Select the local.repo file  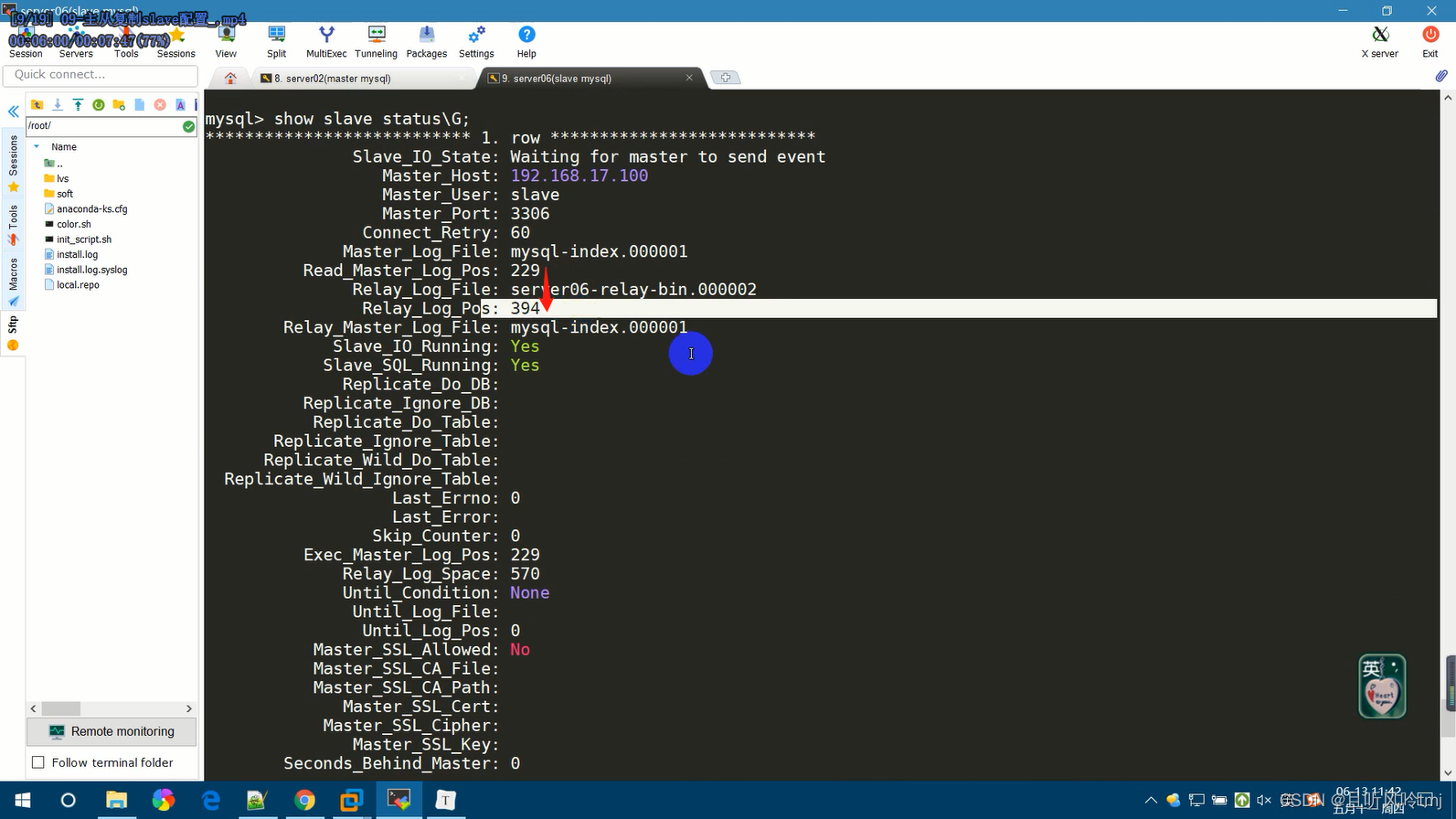(x=72, y=285)
